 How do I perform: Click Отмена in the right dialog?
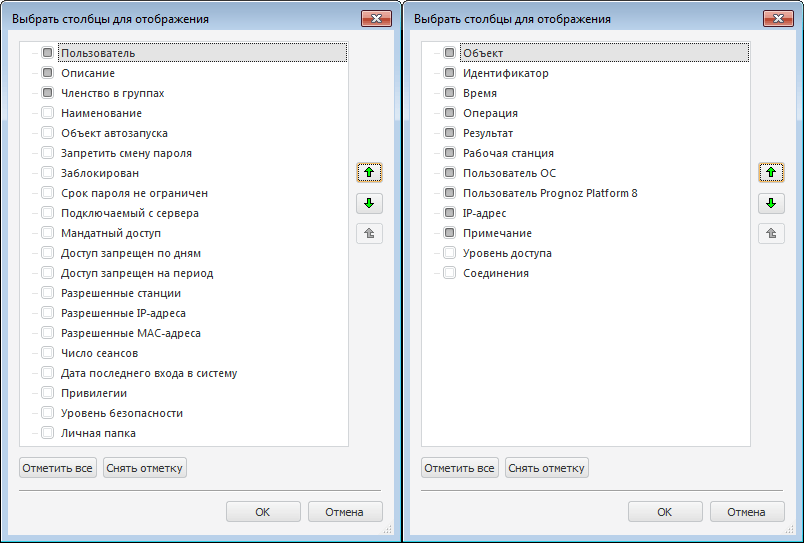coord(746,512)
